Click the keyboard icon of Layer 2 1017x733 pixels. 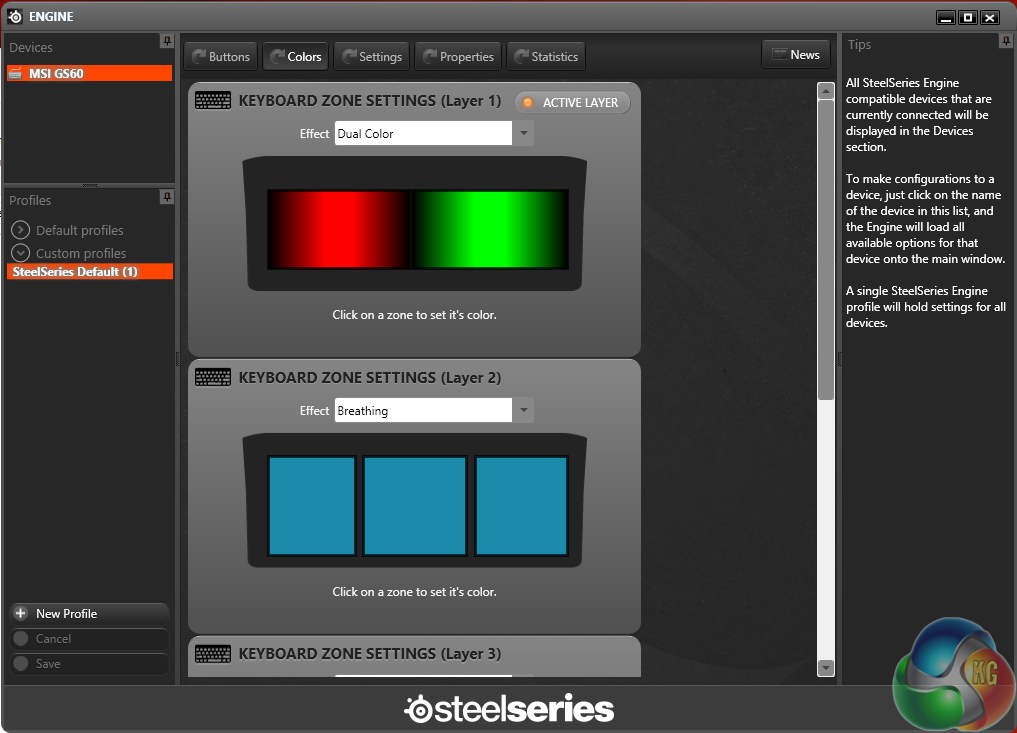(x=213, y=378)
